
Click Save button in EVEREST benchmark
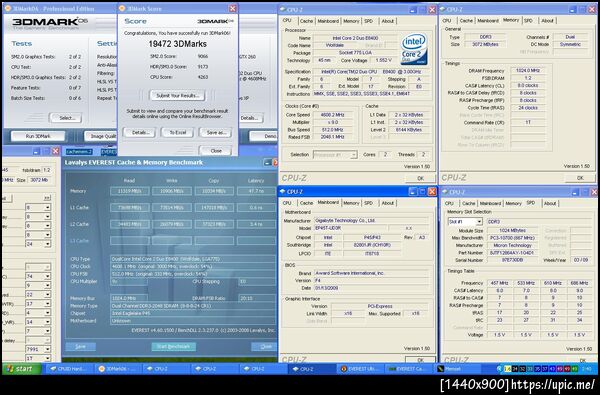80,346
